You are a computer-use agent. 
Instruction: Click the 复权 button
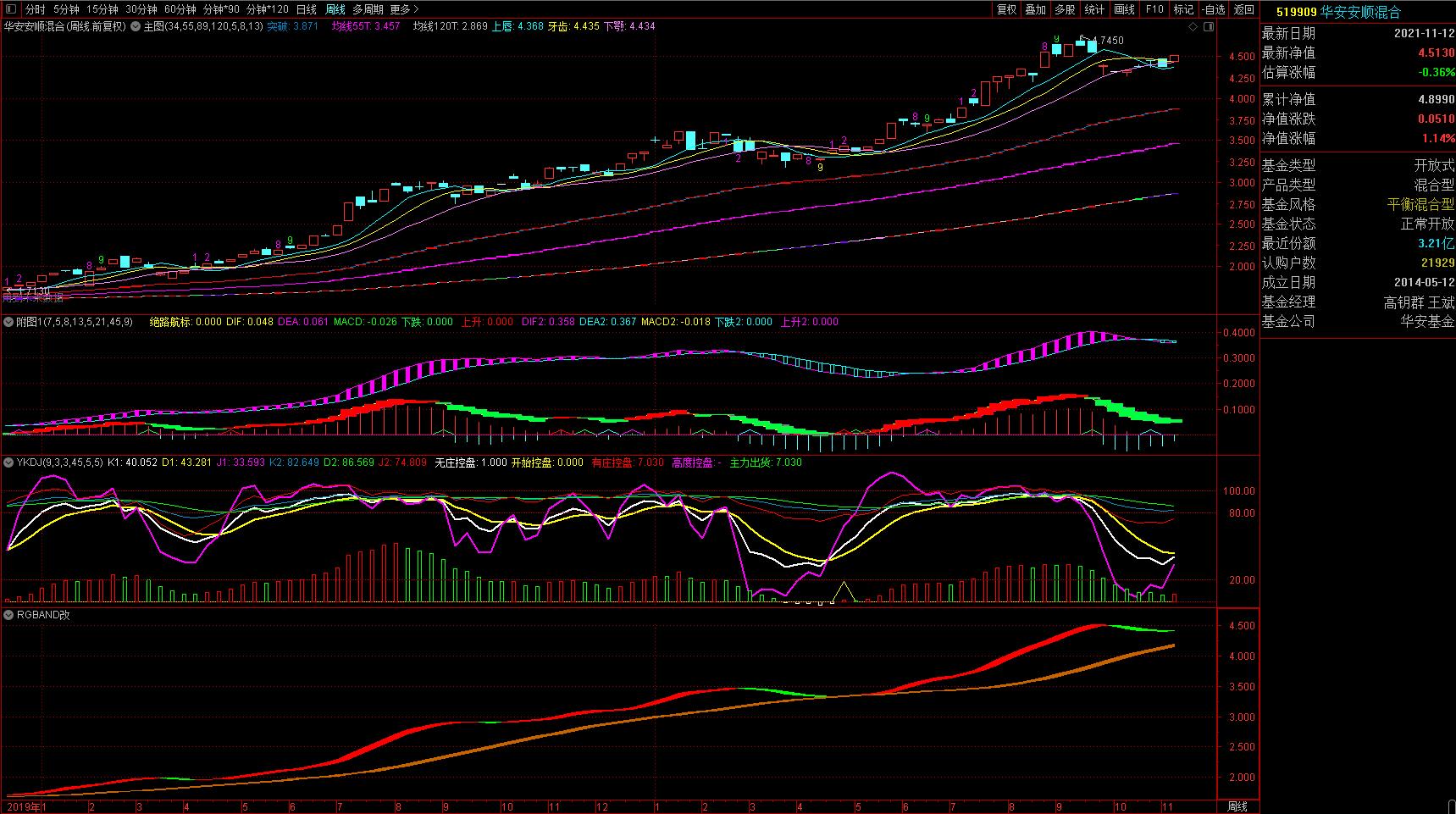(x=1006, y=9)
